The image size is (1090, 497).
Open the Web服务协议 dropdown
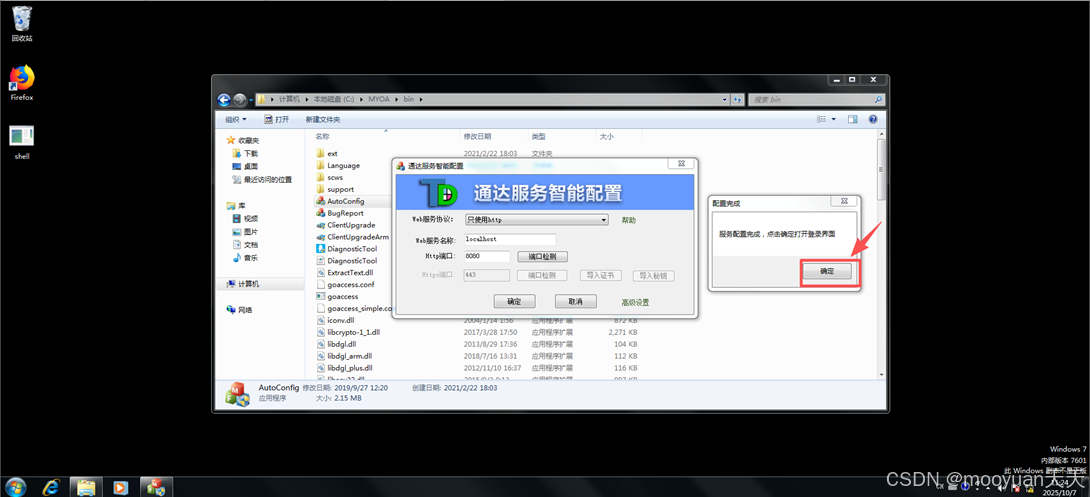[536, 220]
